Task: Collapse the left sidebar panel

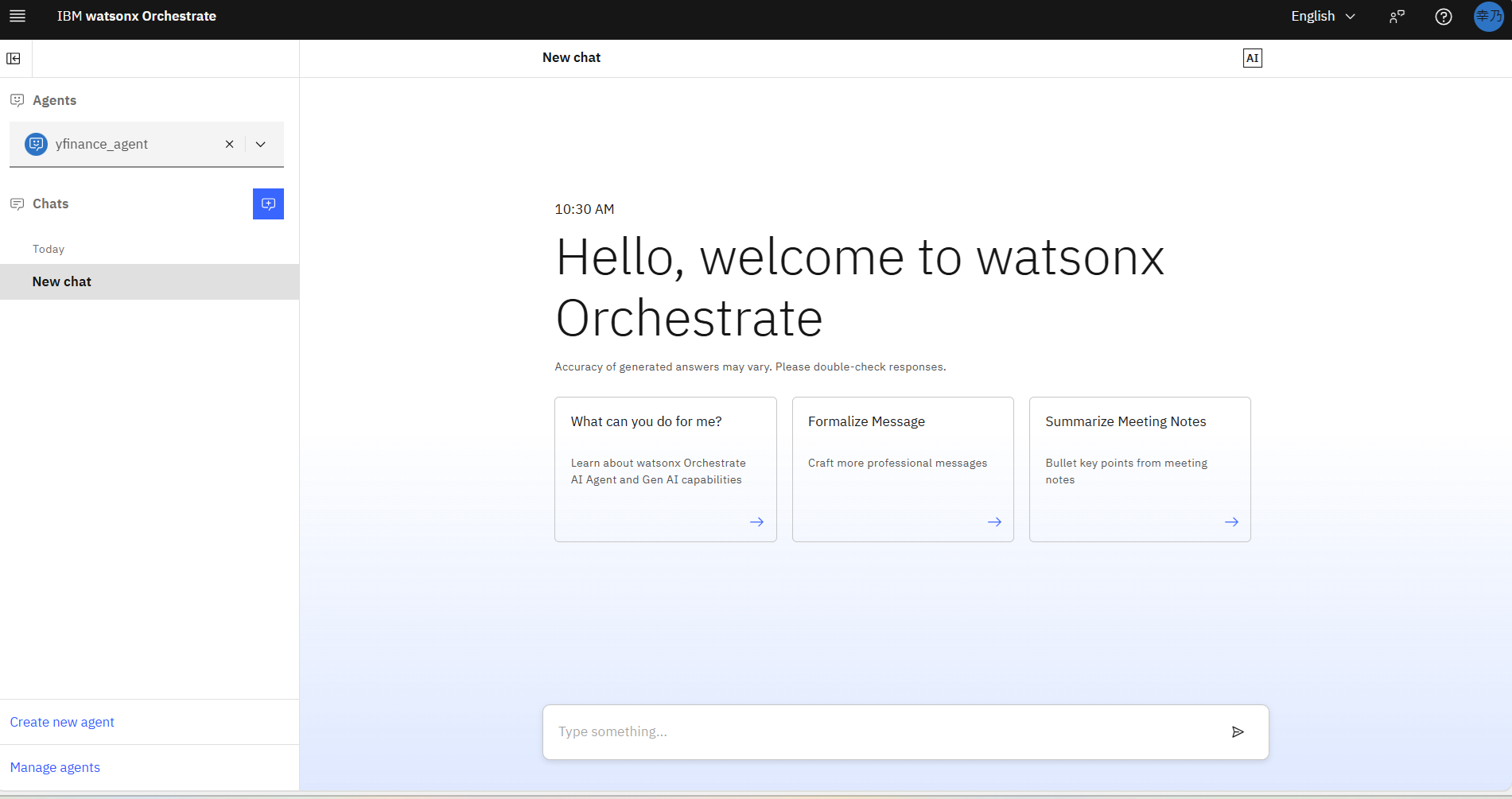Action: coord(14,58)
